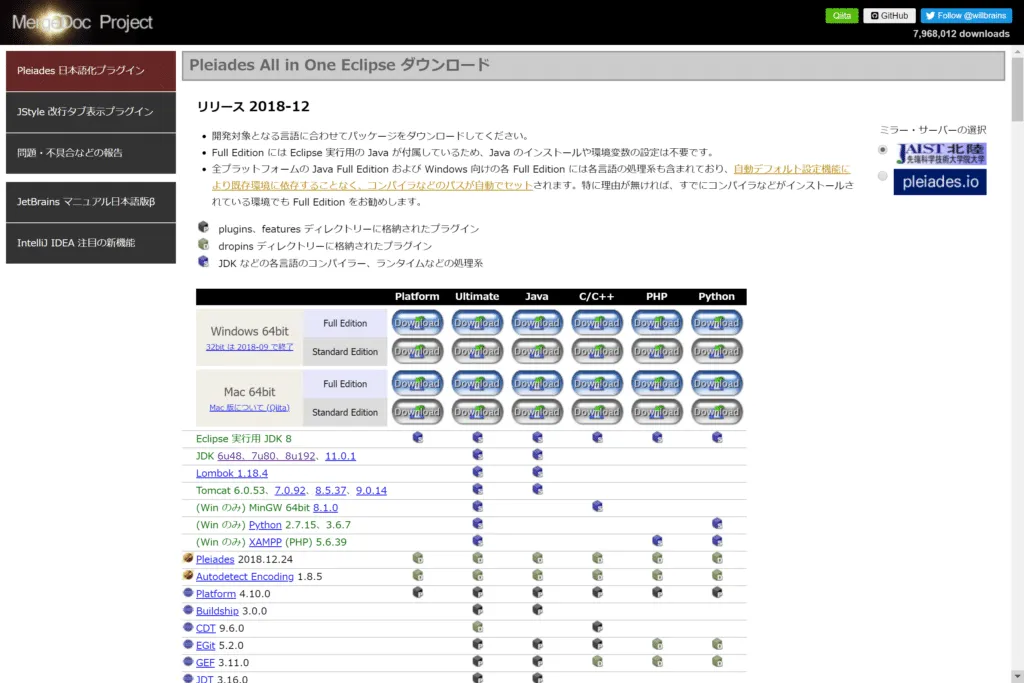Download Windows 64bit Standard Edition C/C++
The image size is (1024, 683).
pyautogui.click(x=597, y=351)
